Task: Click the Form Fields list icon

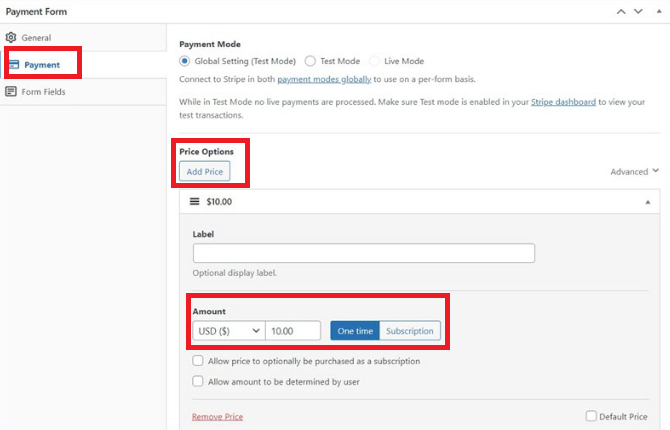Action: click(x=11, y=91)
